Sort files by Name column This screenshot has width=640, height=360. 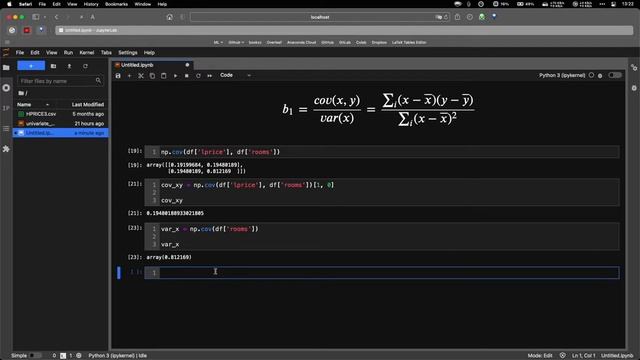coord(33,104)
